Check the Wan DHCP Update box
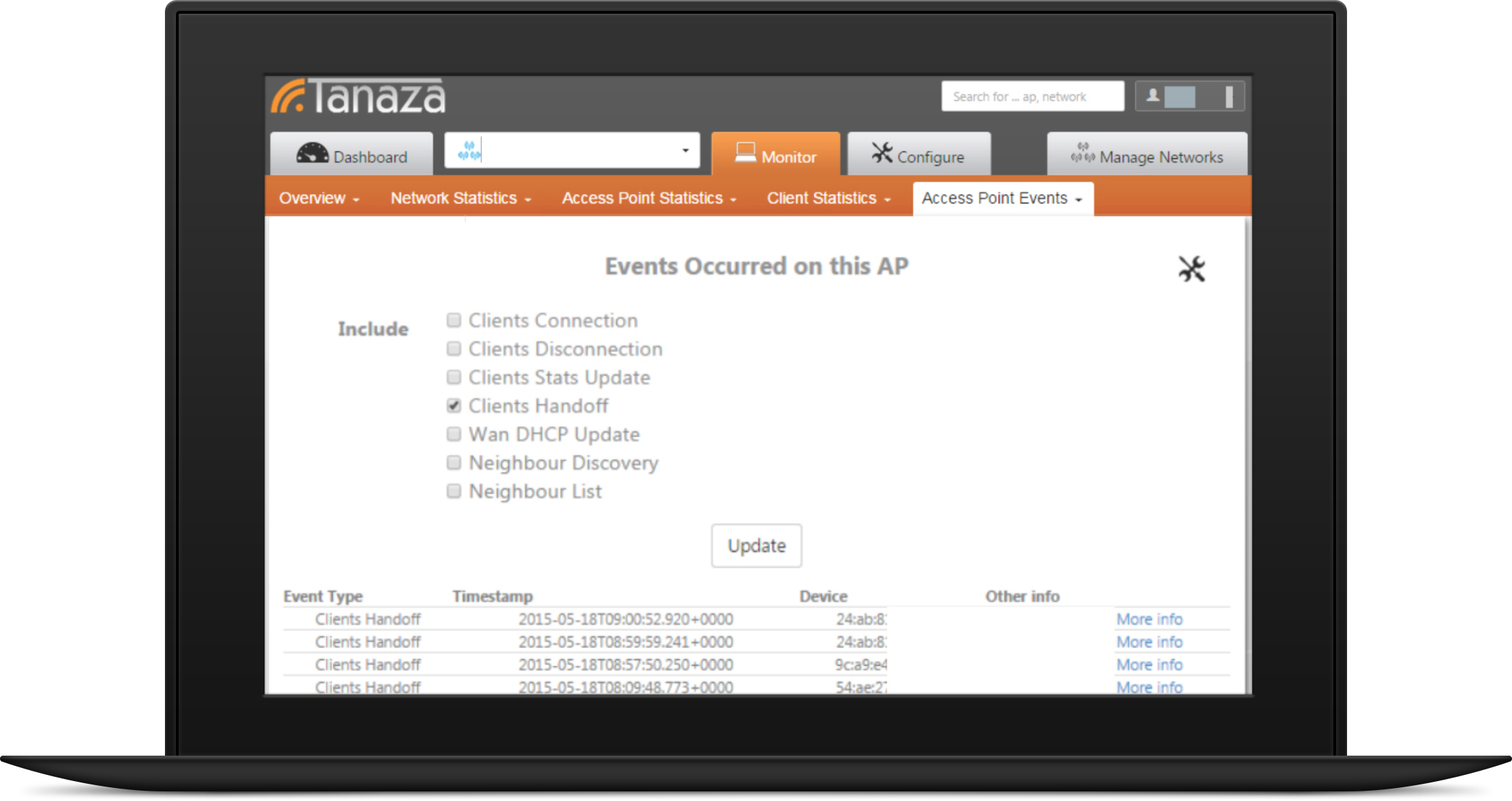 click(x=454, y=434)
